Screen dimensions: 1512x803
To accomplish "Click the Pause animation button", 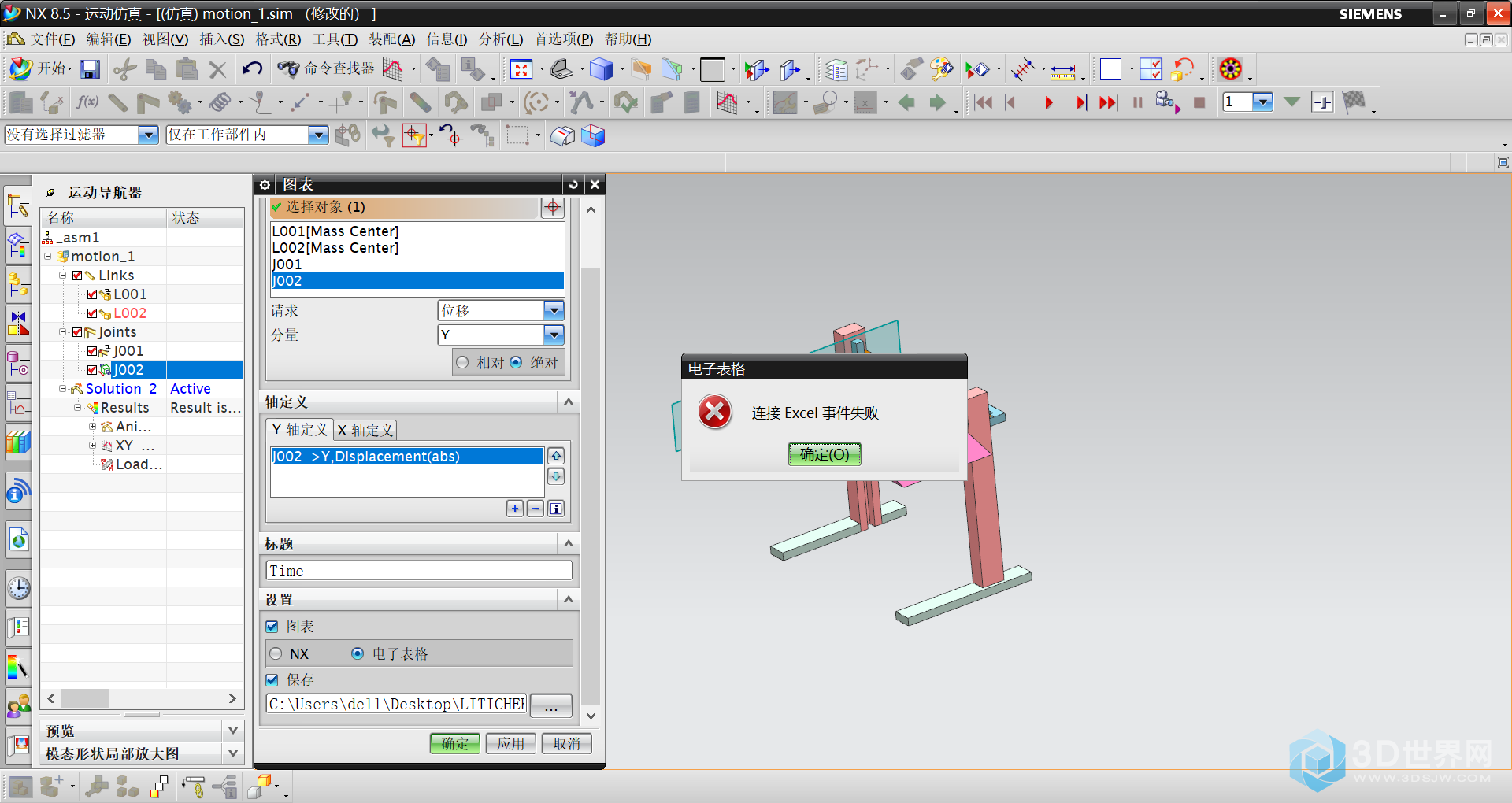I will coord(1137,102).
